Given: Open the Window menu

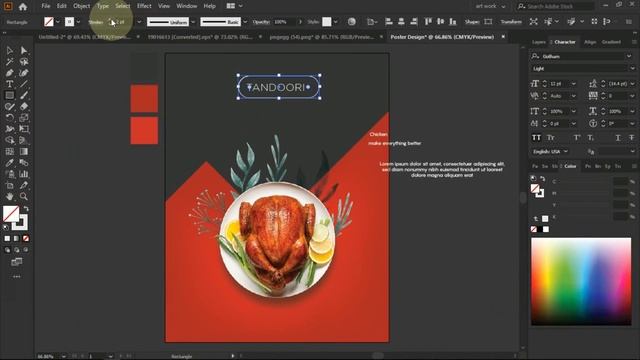Looking at the screenshot, I should 187,6.
